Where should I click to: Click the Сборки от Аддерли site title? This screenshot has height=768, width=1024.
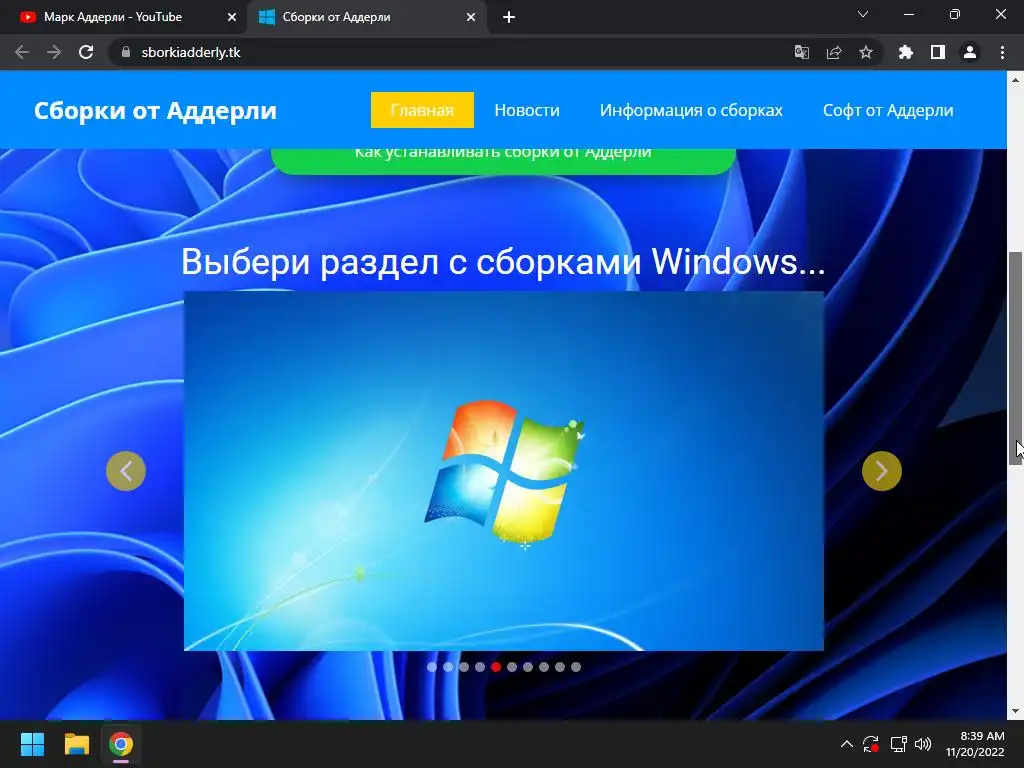tap(155, 110)
